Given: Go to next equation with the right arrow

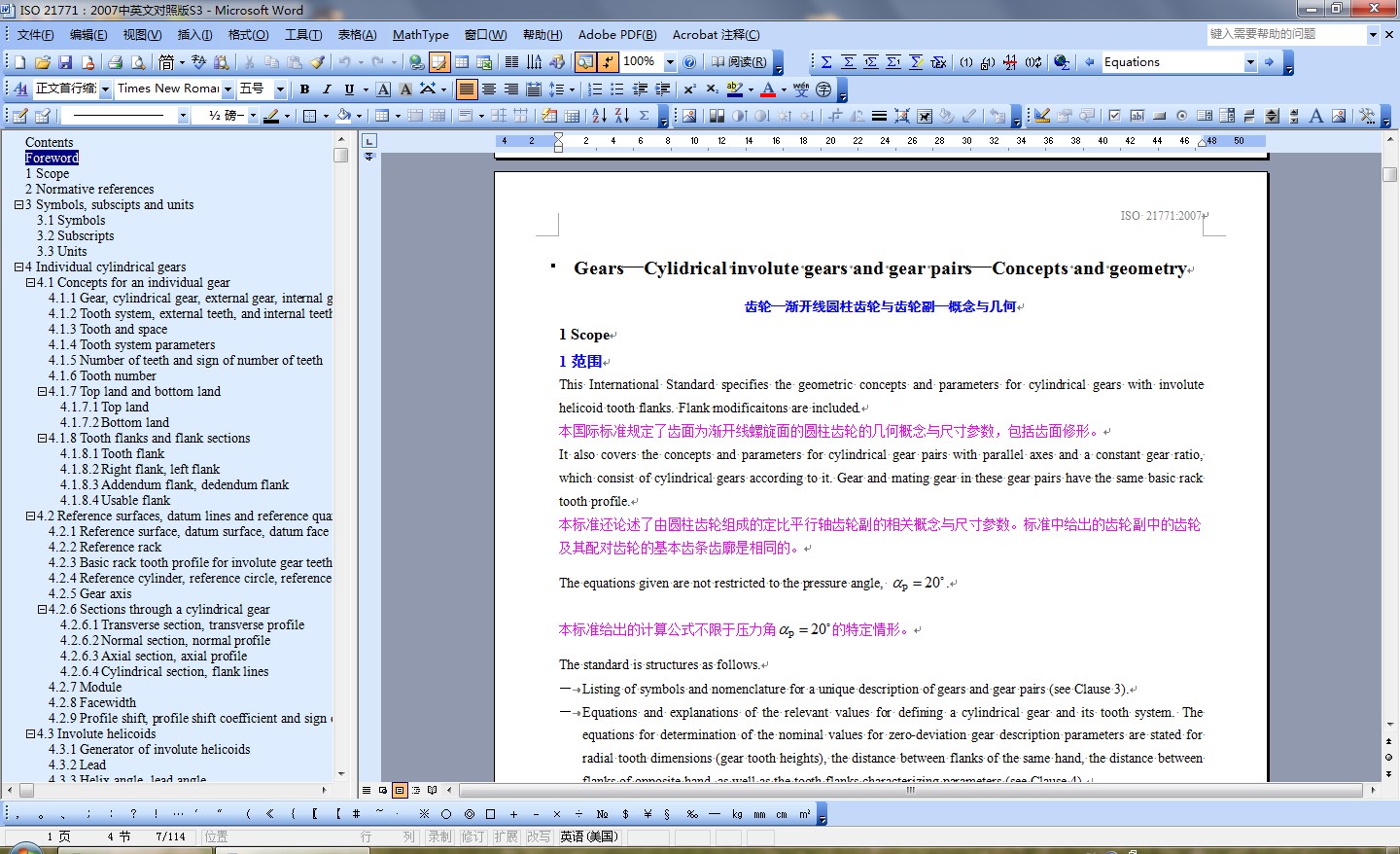Looking at the screenshot, I should click(1269, 62).
